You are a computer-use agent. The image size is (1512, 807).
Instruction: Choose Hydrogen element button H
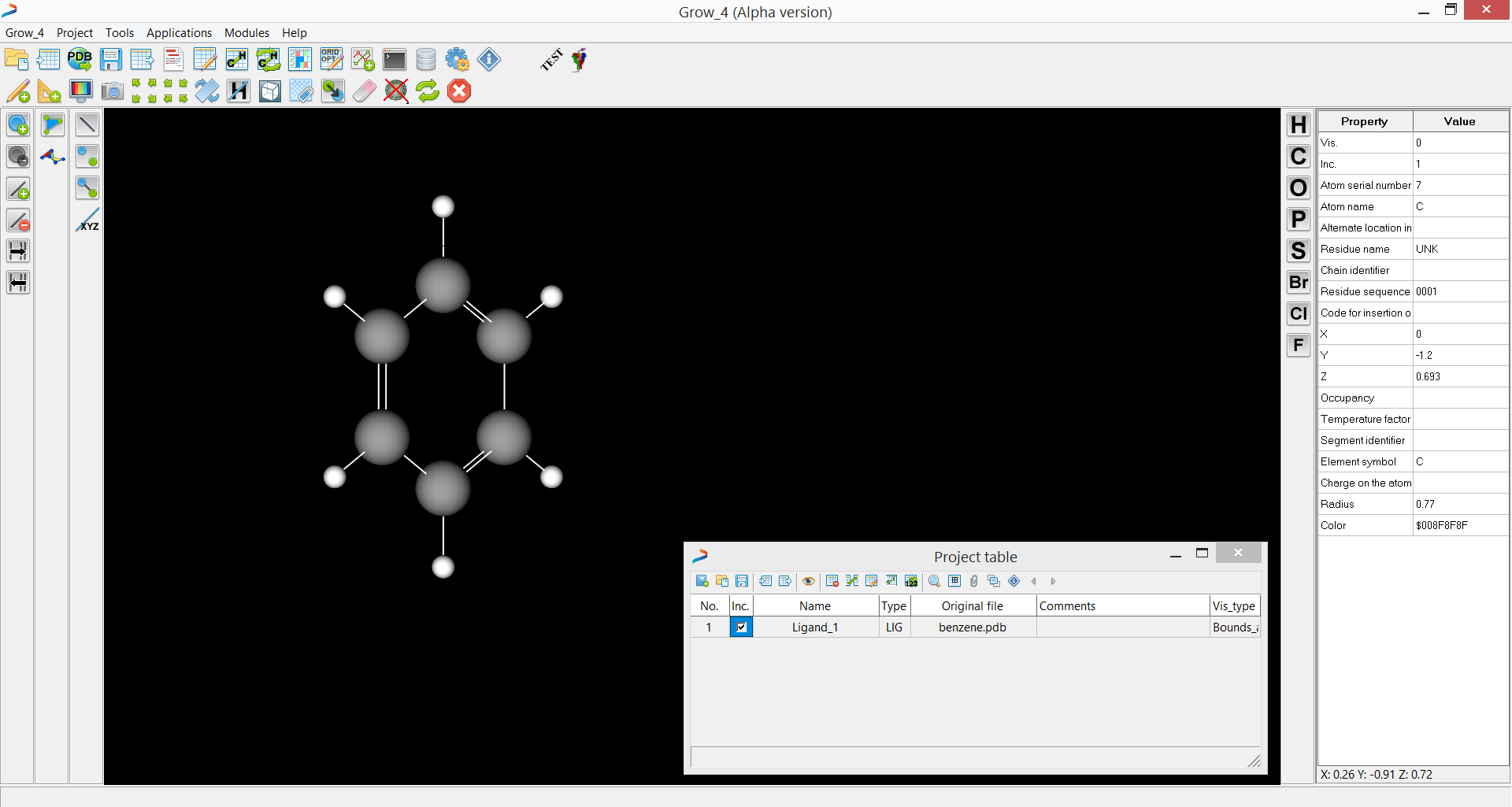(x=1299, y=124)
